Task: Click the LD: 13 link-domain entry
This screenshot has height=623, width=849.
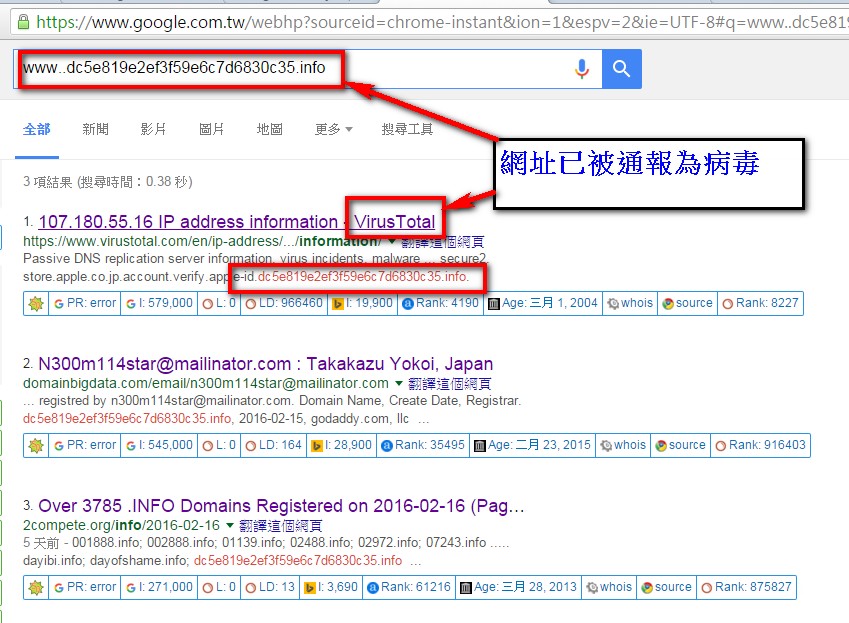Action: click(270, 587)
